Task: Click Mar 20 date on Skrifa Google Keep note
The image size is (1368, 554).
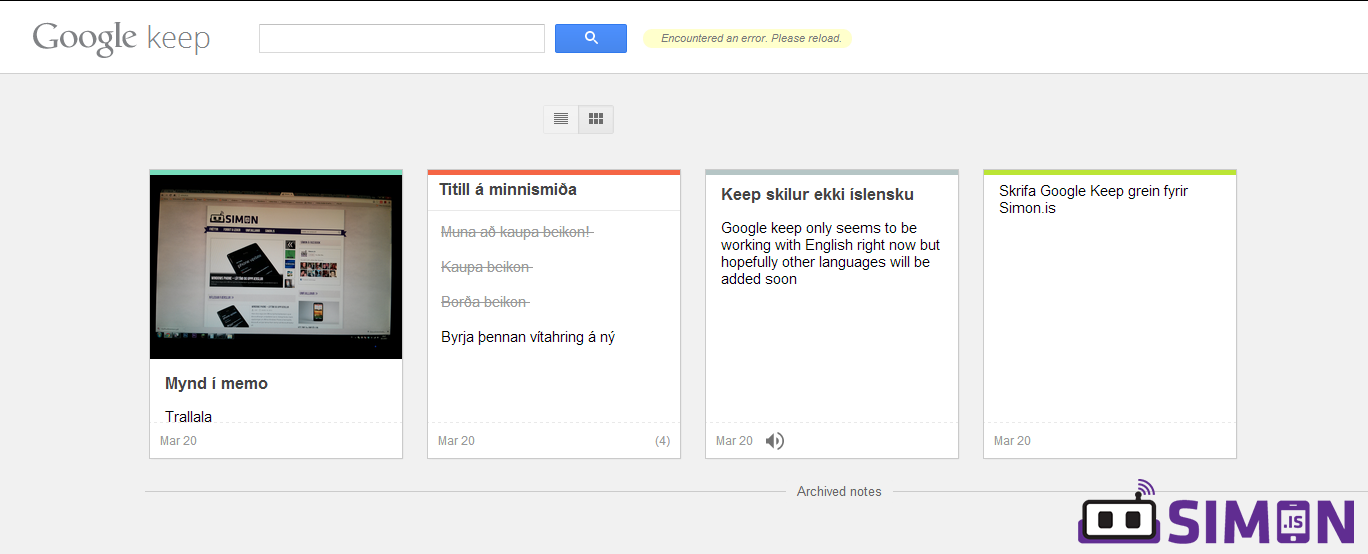Action: tap(1012, 441)
